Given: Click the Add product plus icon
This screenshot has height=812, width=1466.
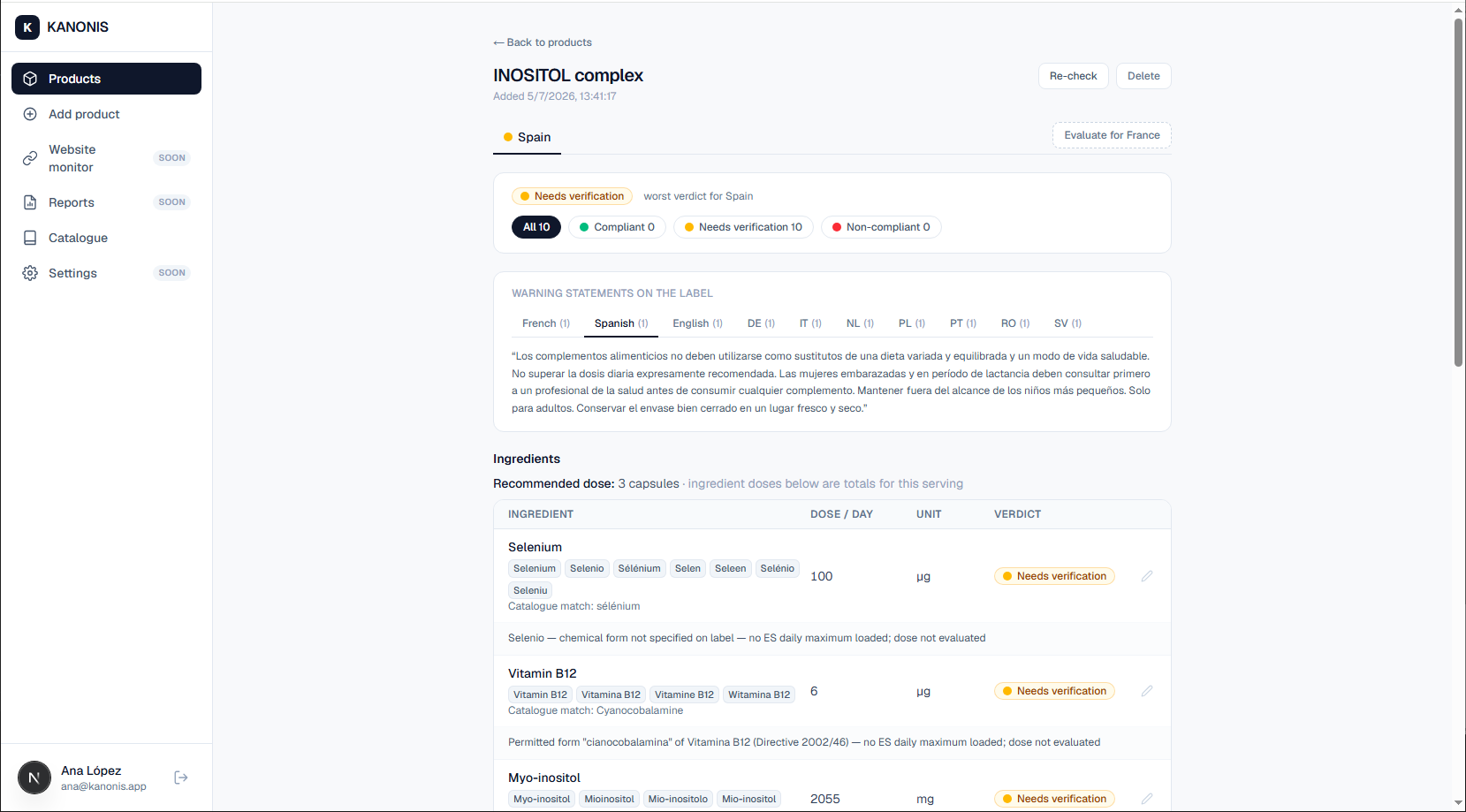Looking at the screenshot, I should tap(30, 114).
